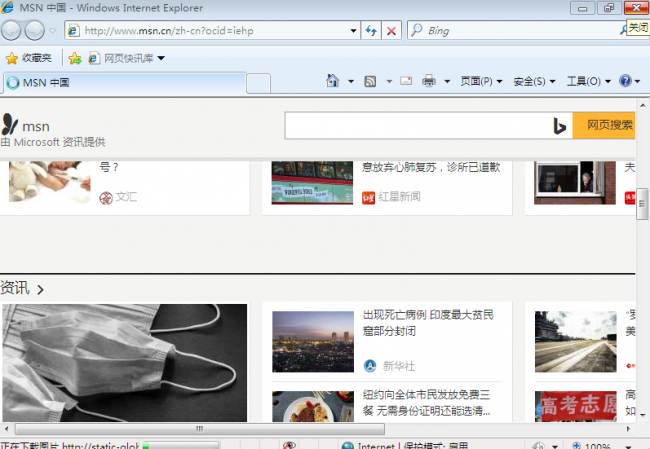Click the Forward navigation arrow button
650x449 pixels.
pyautogui.click(x=34, y=30)
